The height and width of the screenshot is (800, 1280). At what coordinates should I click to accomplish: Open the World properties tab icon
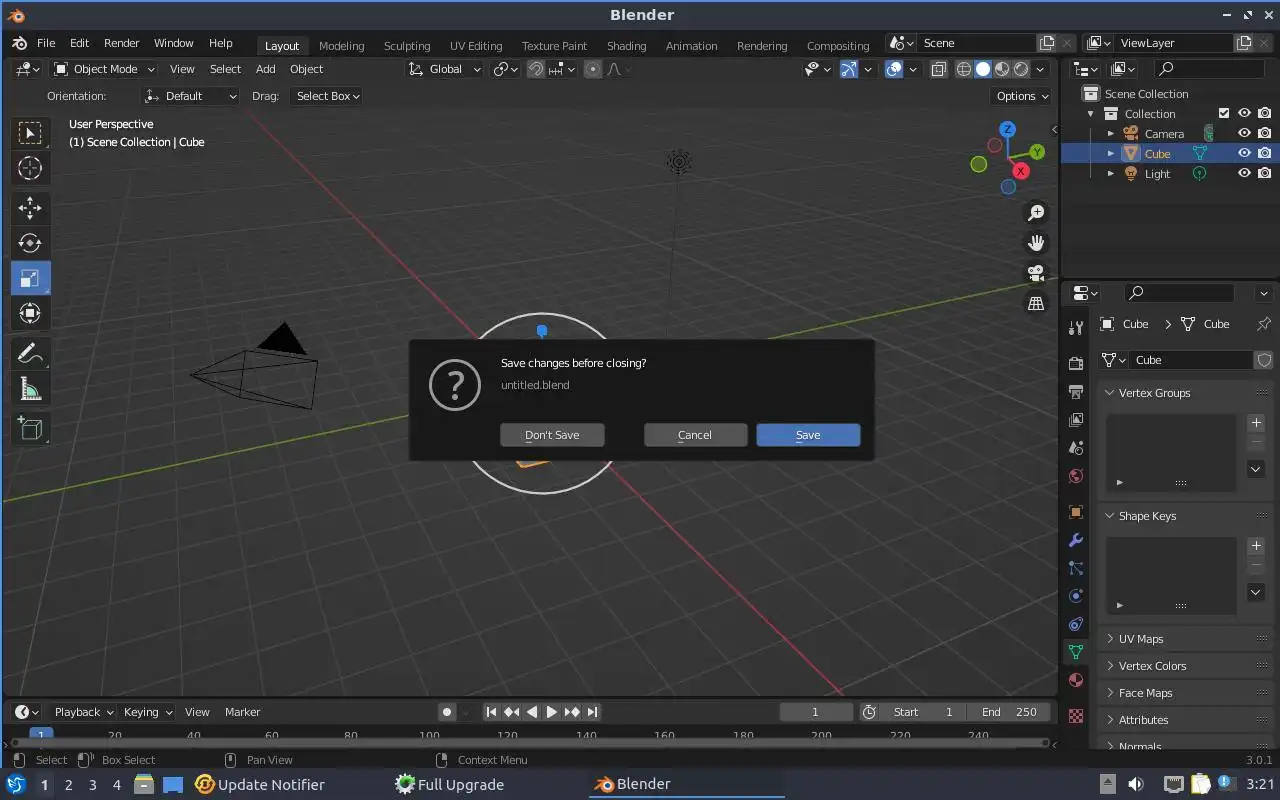click(x=1076, y=476)
